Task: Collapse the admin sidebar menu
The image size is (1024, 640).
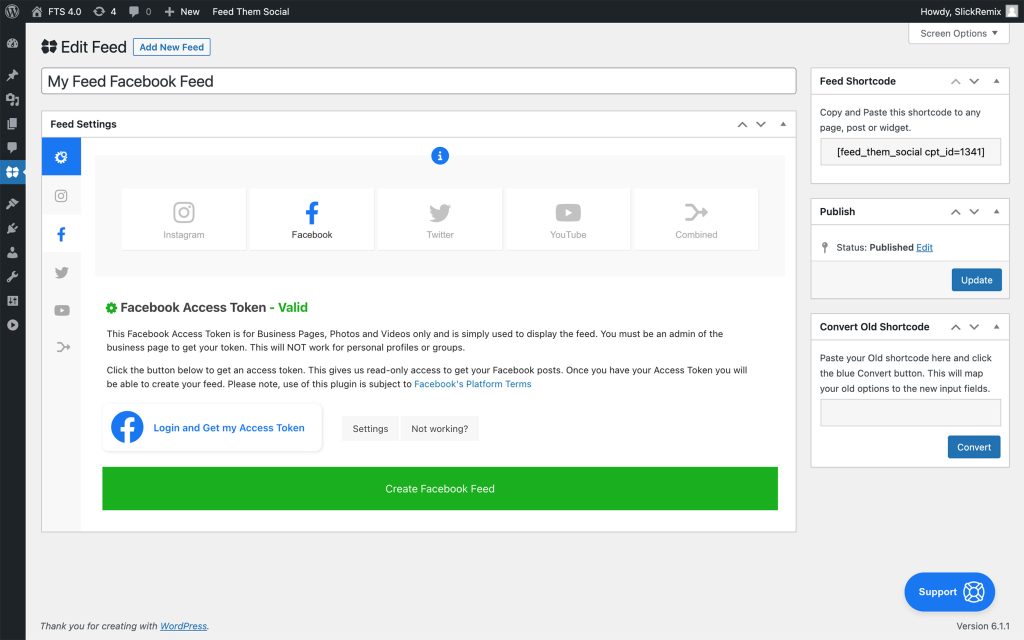Action: point(12,325)
